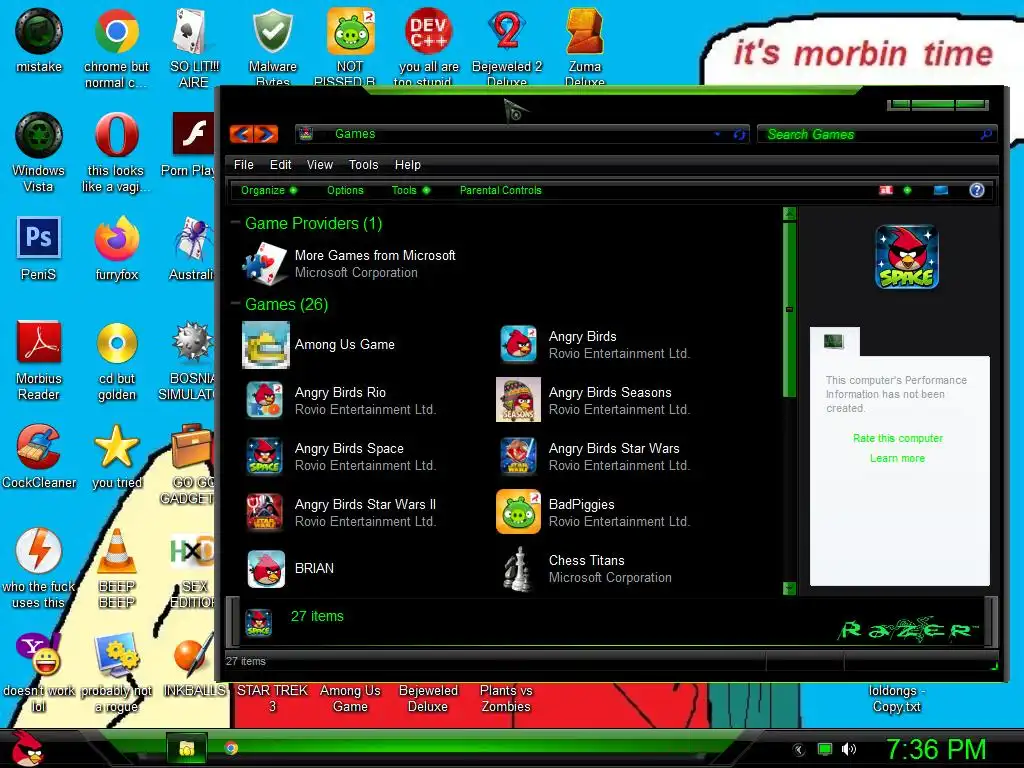Screen dimensions: 1024x768
Task: Open the Zuma Deluxe desktop icon
Action: (584, 31)
